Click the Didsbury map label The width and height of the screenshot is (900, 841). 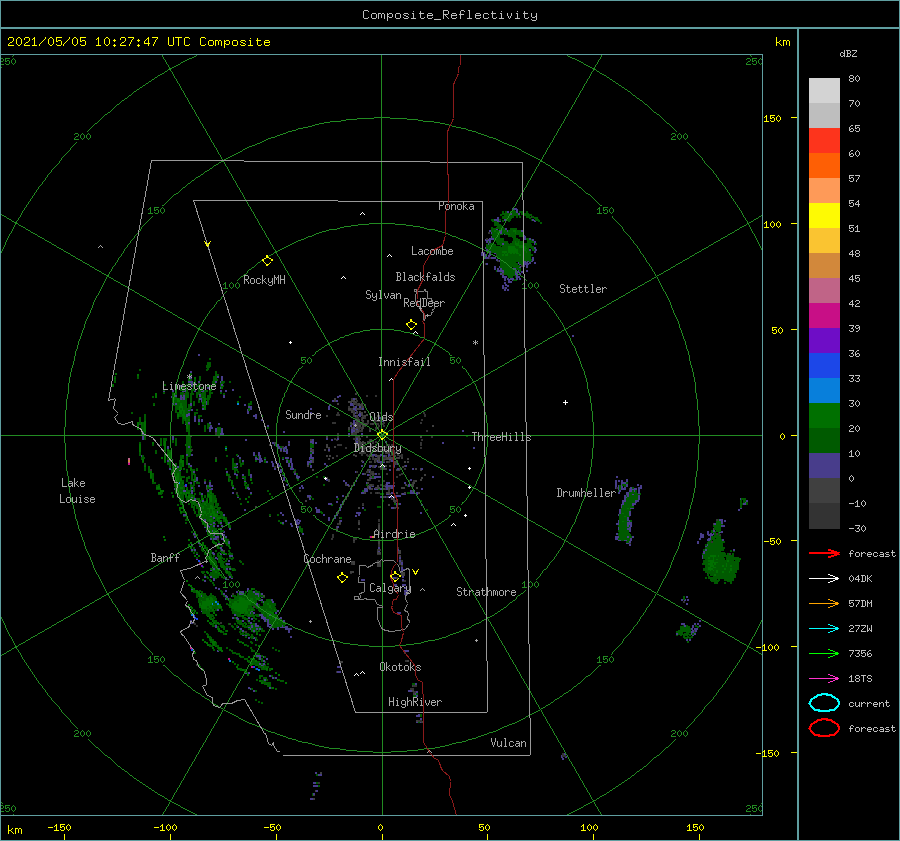[378, 448]
